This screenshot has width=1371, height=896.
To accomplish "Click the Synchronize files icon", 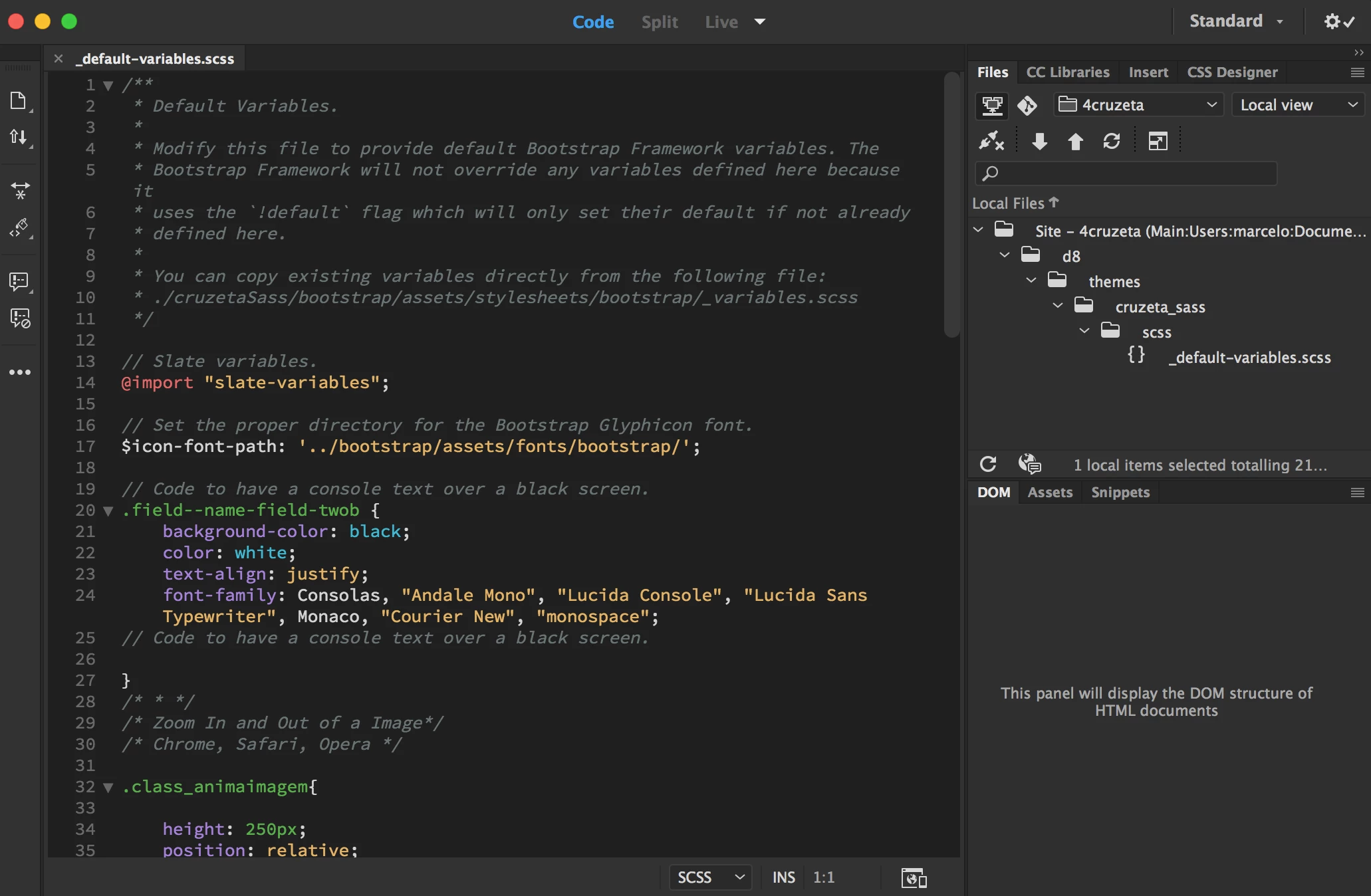I will click(x=1111, y=141).
